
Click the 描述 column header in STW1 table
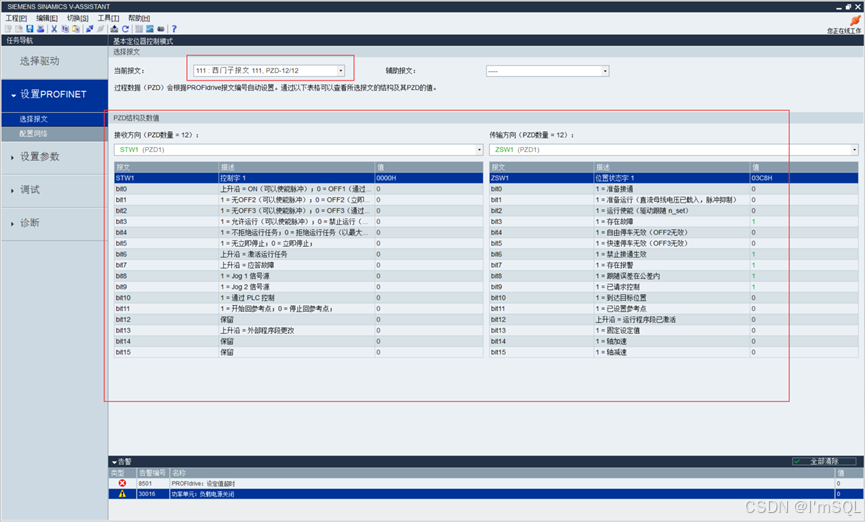tap(297, 167)
